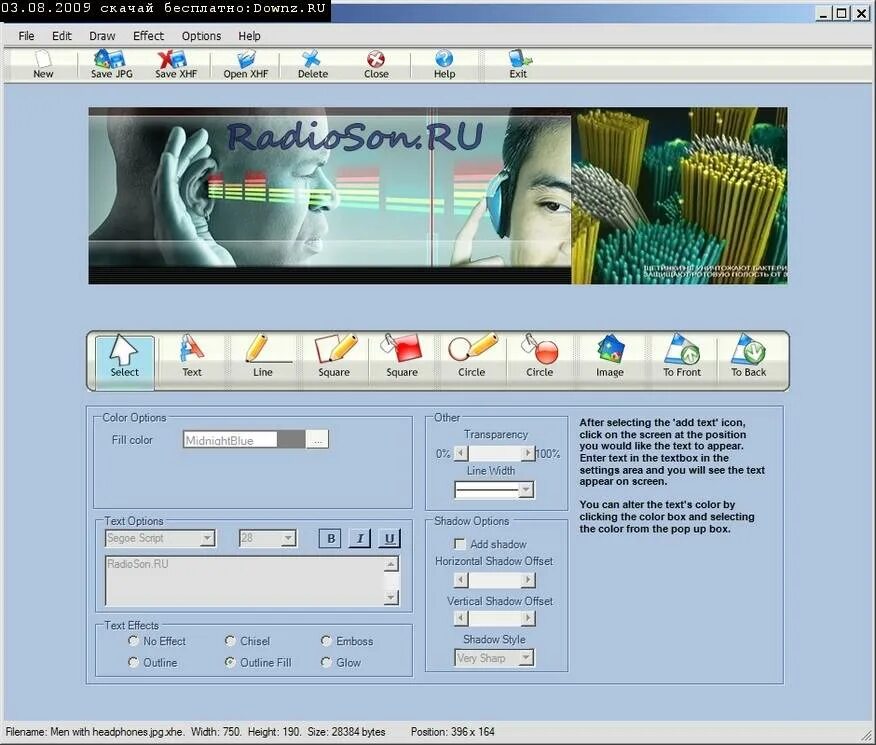876x745 pixels.
Task: Click the RadioSon.RU title on banner
Action: [x=355, y=136]
